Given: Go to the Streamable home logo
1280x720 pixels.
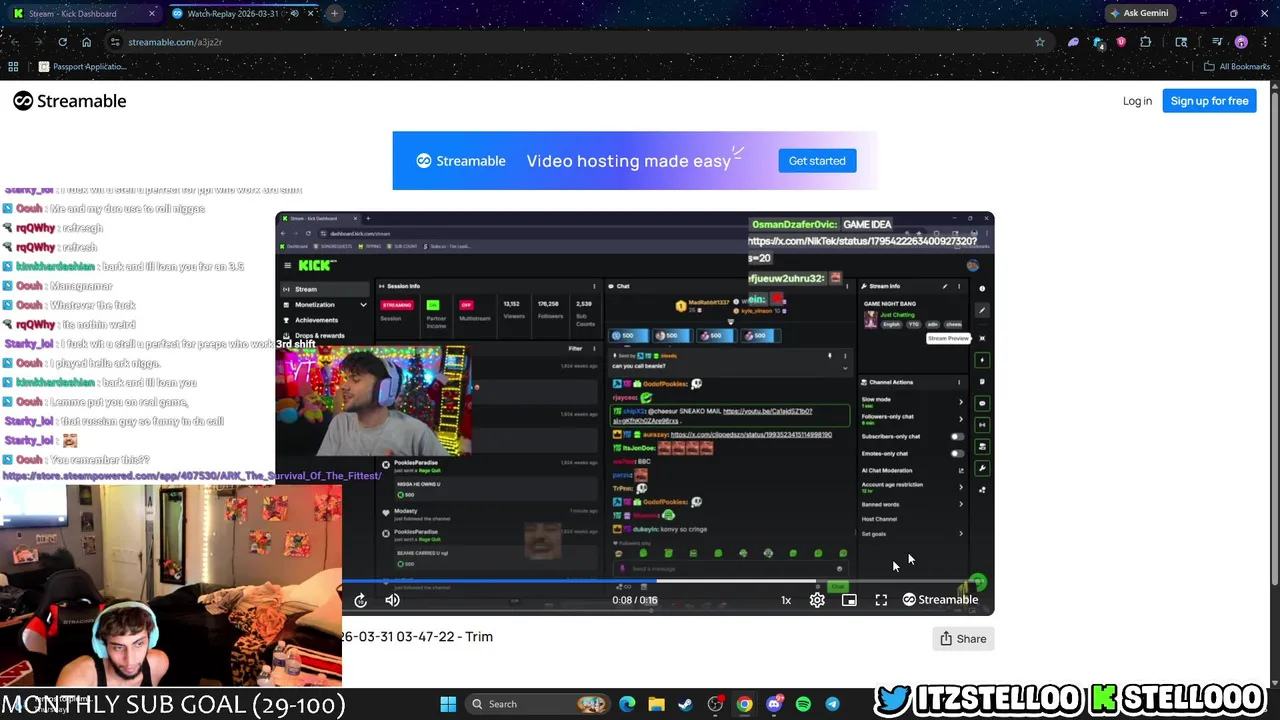Looking at the screenshot, I should coord(70,101).
